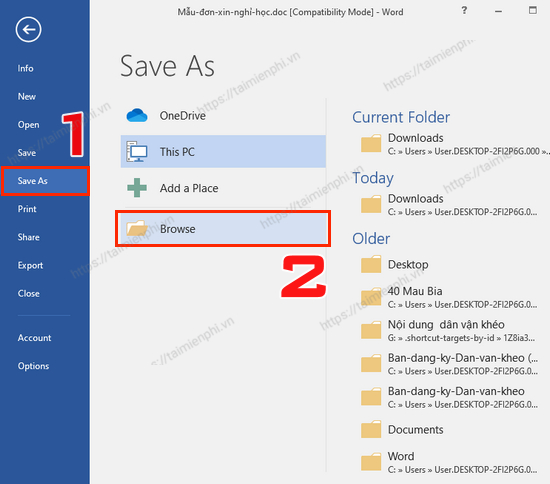Choose the Desktop folder
Image resolution: width=550 pixels, height=484 pixels.
[408, 264]
